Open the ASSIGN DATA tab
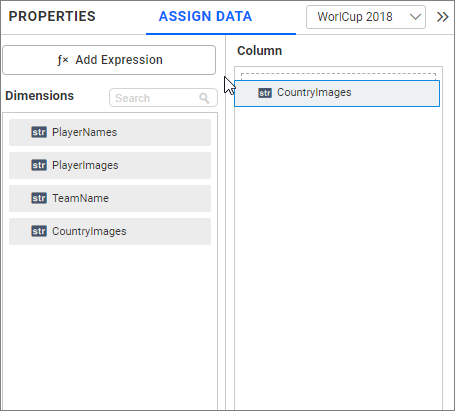The height and width of the screenshot is (411, 455). coord(205,16)
